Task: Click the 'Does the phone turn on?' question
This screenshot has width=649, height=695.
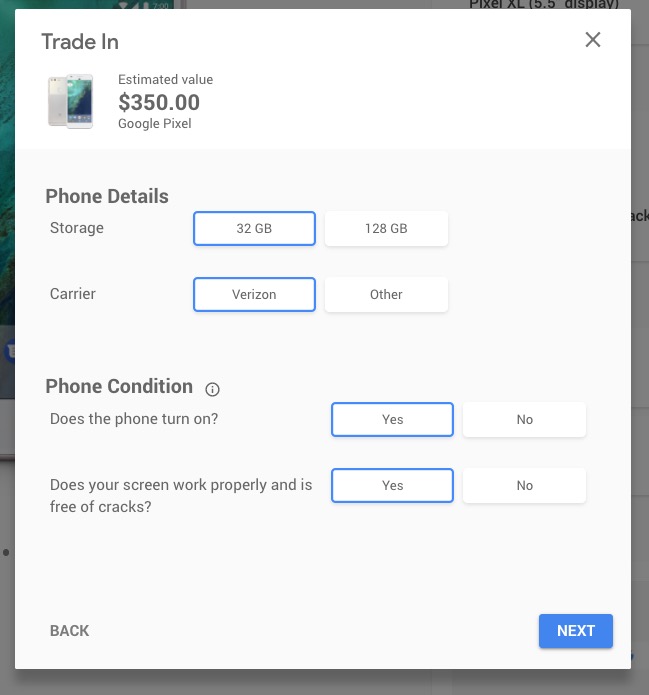Action: tap(134, 419)
